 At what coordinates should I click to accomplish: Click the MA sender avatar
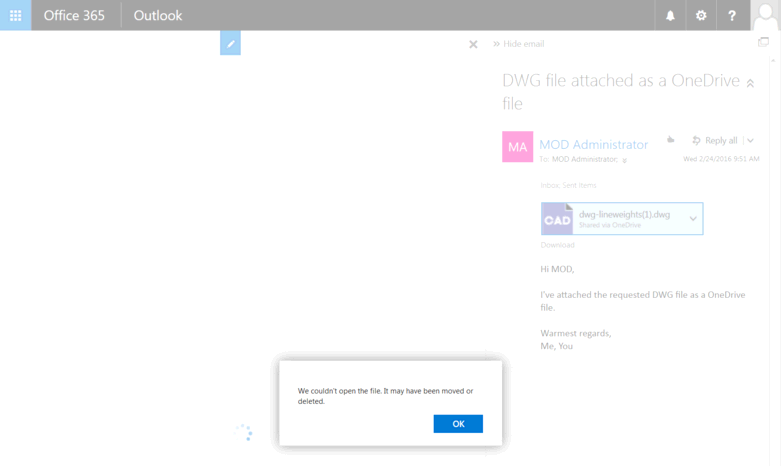517,147
